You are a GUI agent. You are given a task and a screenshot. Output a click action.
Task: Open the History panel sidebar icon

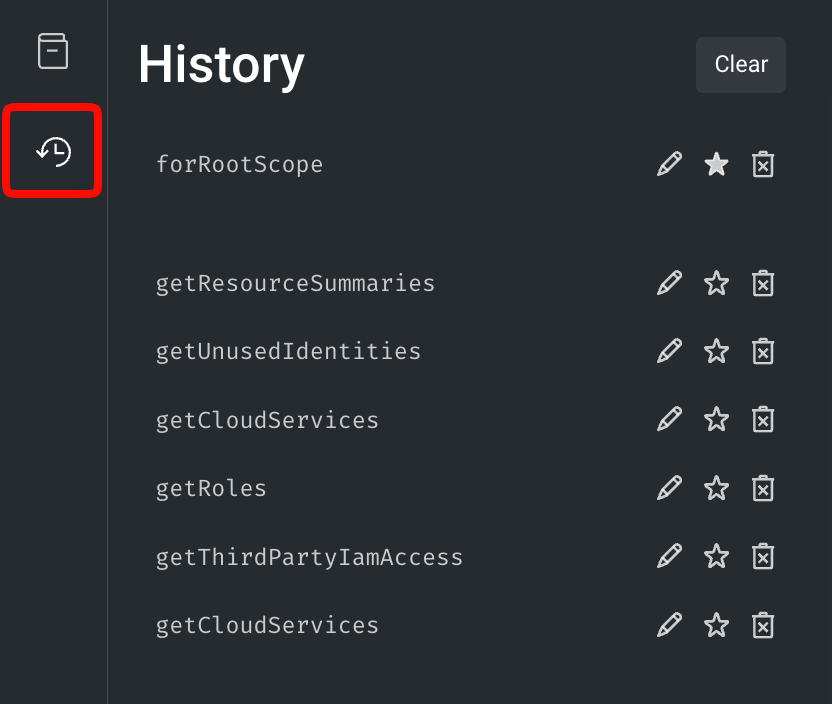tap(53, 152)
